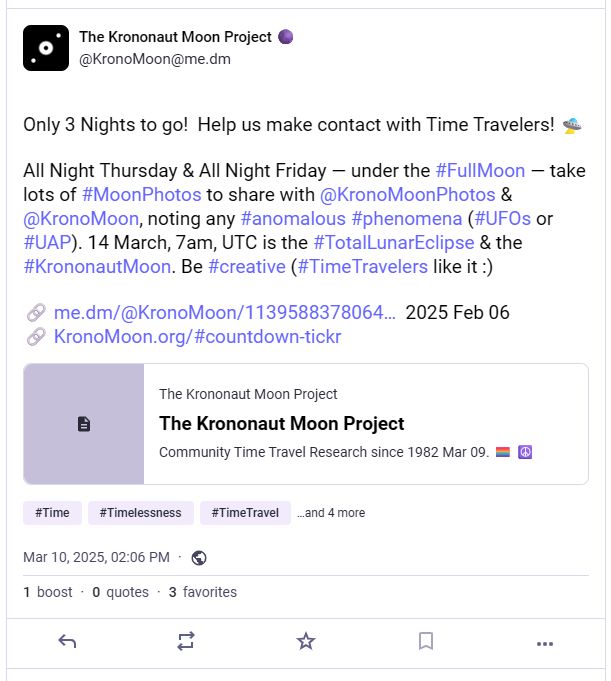This screenshot has width=611, height=681.
Task: Click the public visibility globe icon
Action: click(x=199, y=558)
